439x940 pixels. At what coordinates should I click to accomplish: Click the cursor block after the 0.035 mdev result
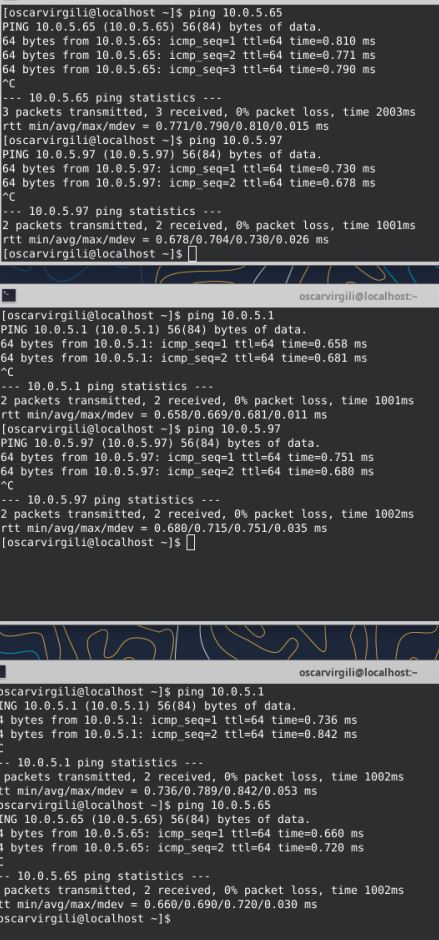[191, 543]
